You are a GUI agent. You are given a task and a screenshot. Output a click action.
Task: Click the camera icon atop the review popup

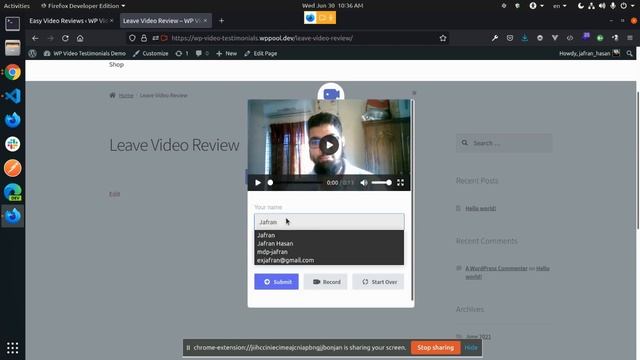pyautogui.click(x=331, y=94)
